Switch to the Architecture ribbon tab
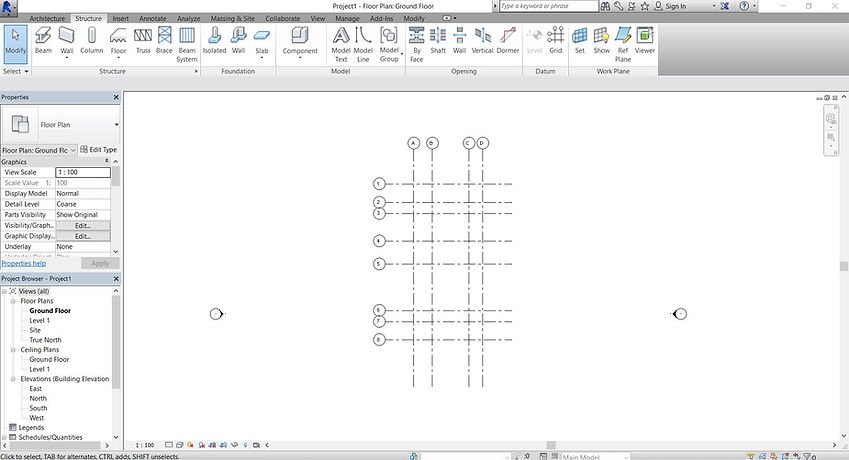Screen dimensions: 849x460 point(47,18)
